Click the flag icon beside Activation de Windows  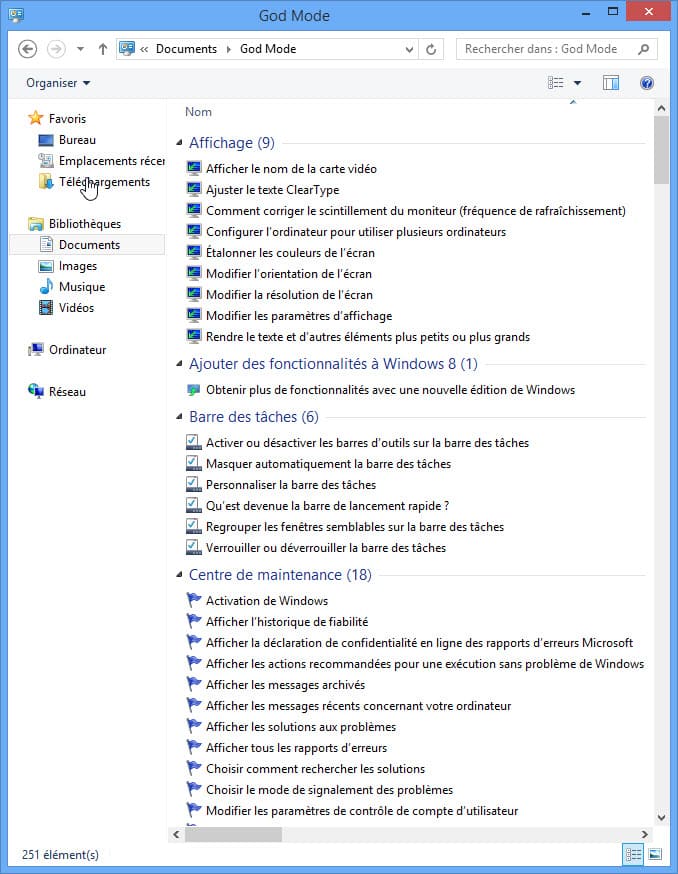click(x=193, y=600)
